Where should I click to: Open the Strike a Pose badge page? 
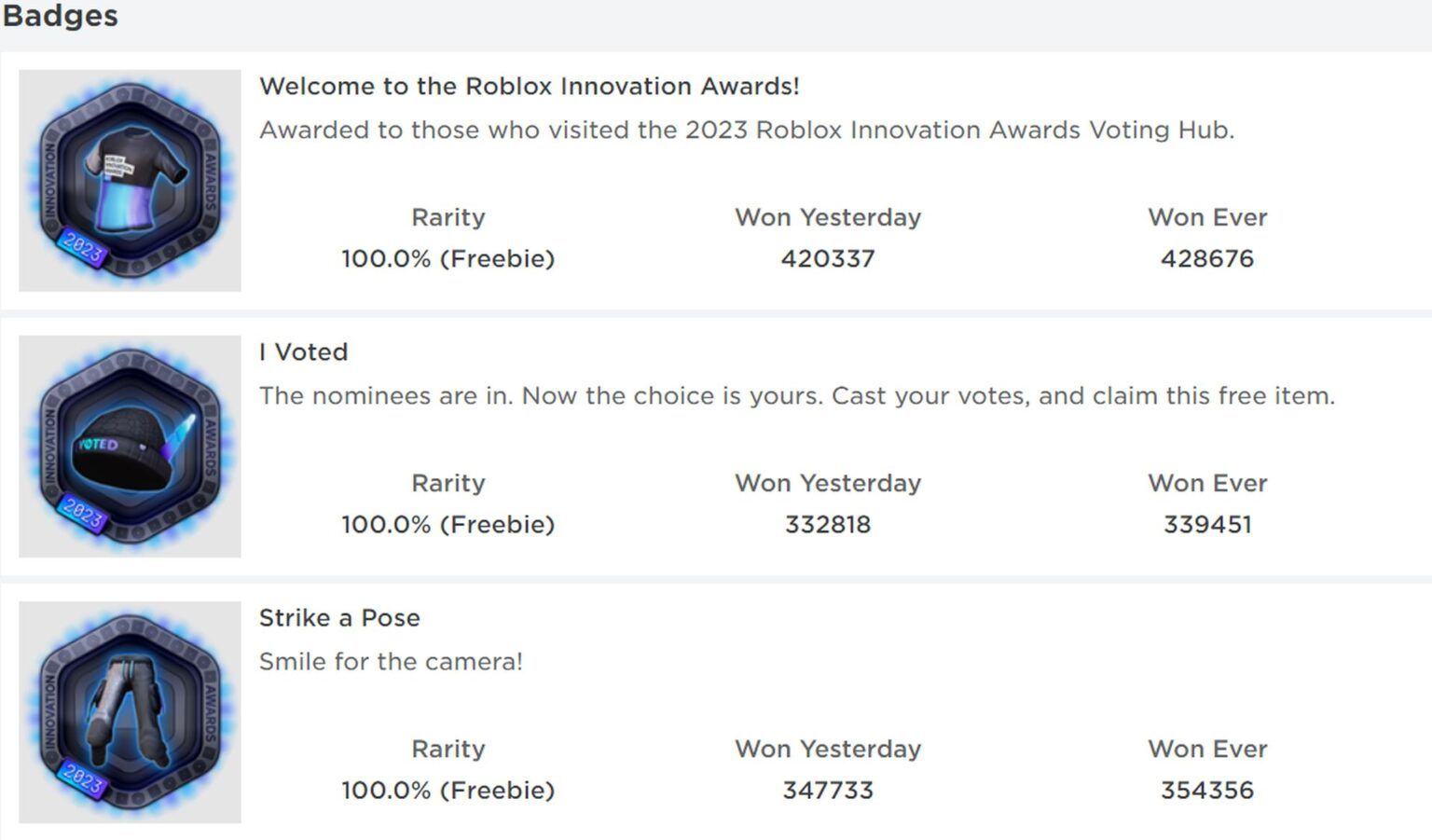point(339,617)
